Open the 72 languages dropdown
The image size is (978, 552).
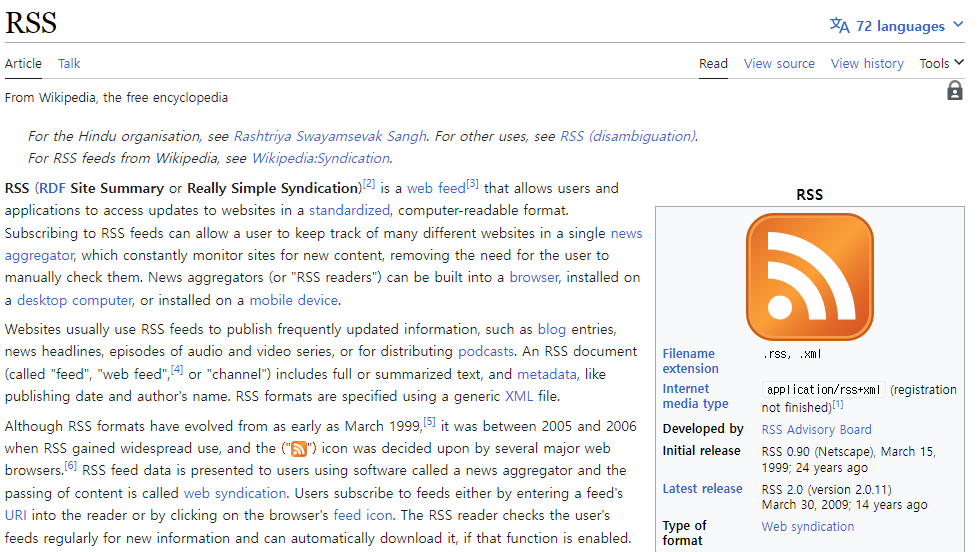tap(897, 26)
